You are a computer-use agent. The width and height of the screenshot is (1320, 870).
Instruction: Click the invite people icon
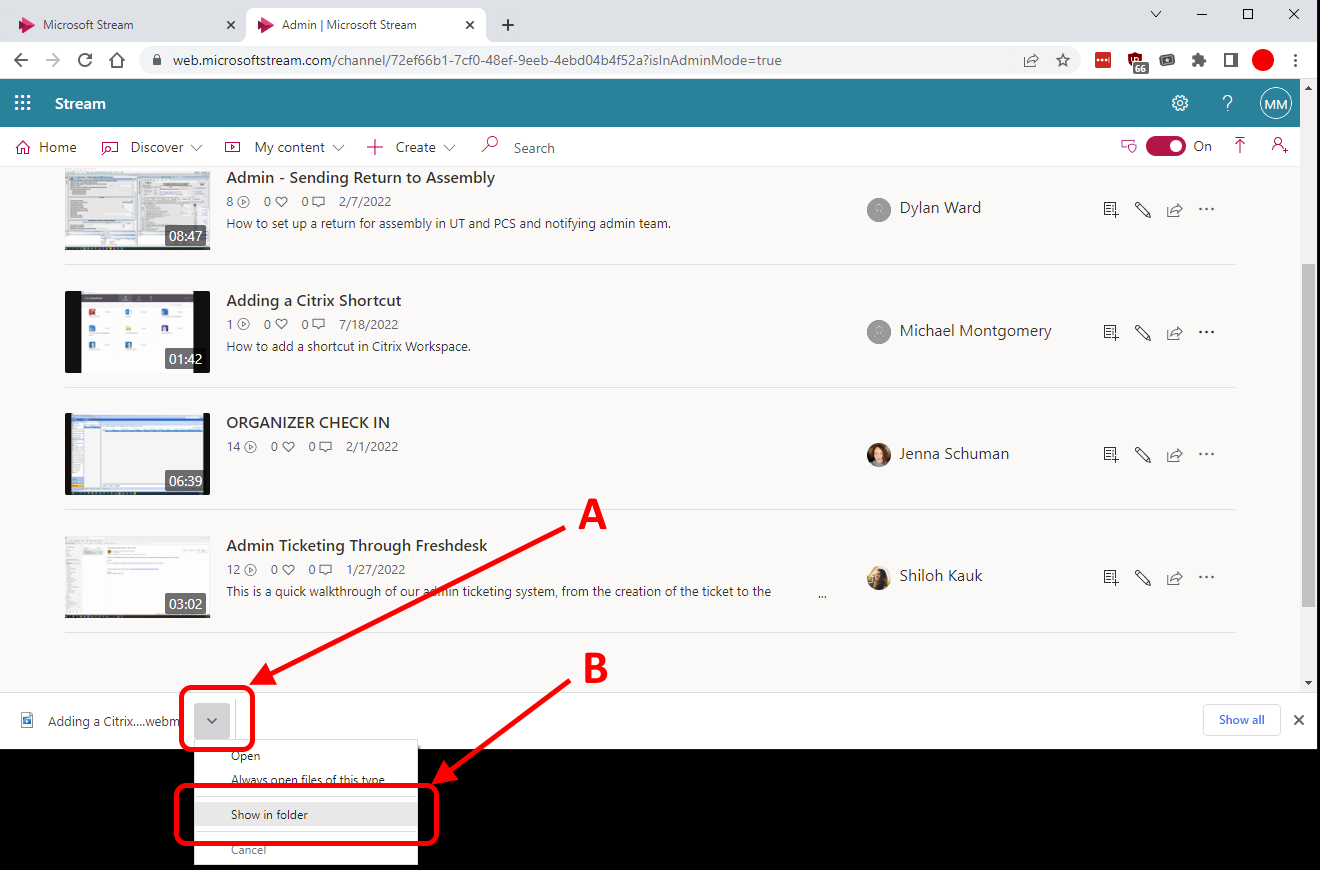tap(1280, 146)
